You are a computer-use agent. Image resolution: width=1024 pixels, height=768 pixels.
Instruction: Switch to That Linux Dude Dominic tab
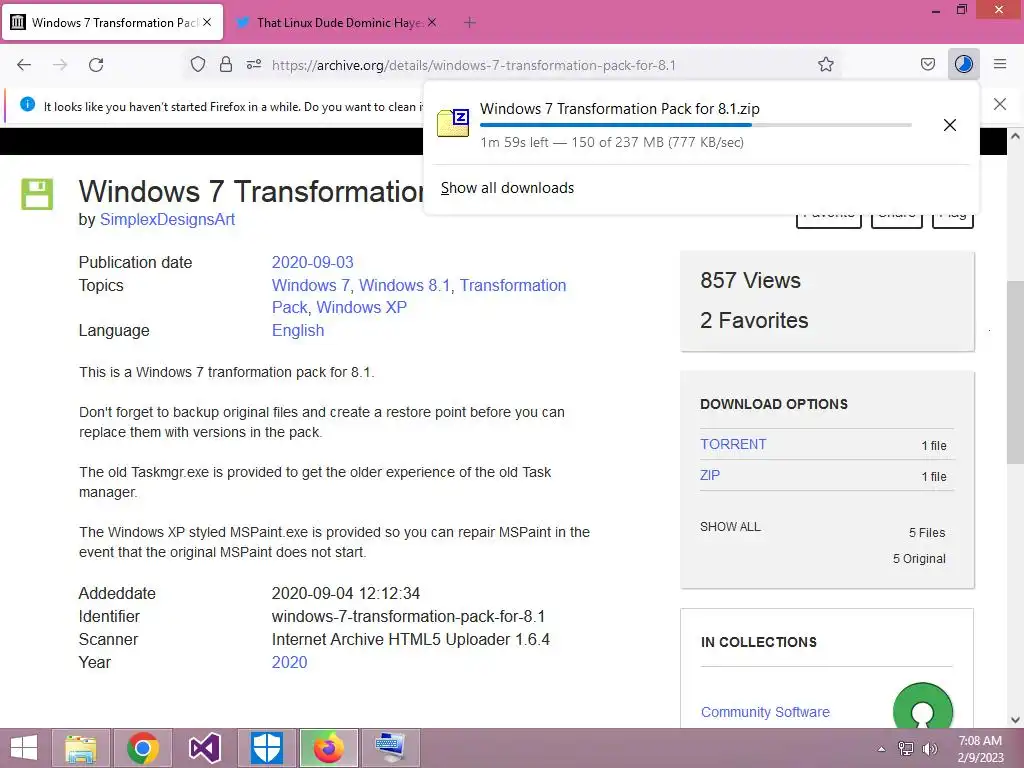(x=336, y=22)
